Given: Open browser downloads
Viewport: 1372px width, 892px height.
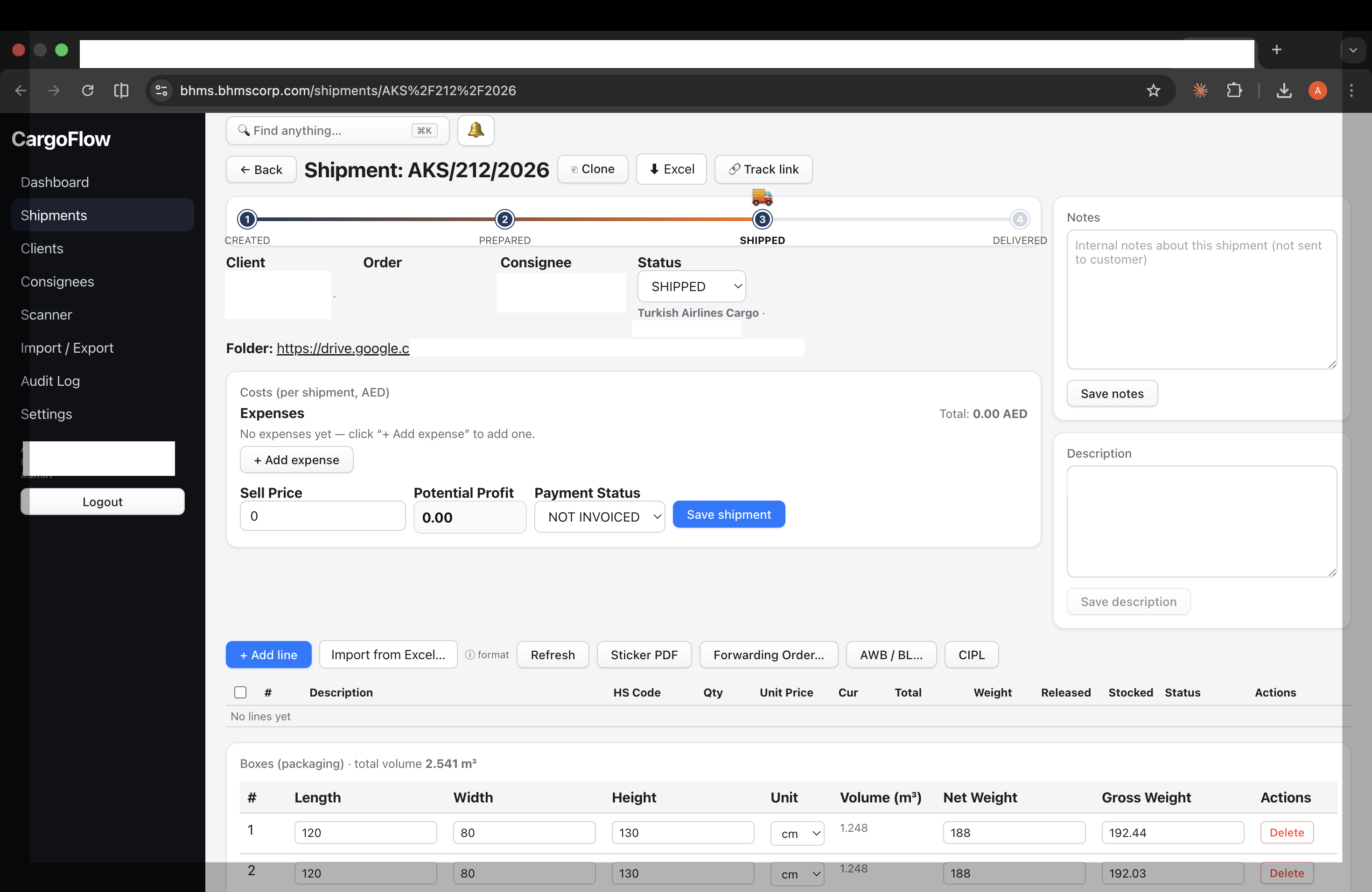Looking at the screenshot, I should tap(1284, 91).
